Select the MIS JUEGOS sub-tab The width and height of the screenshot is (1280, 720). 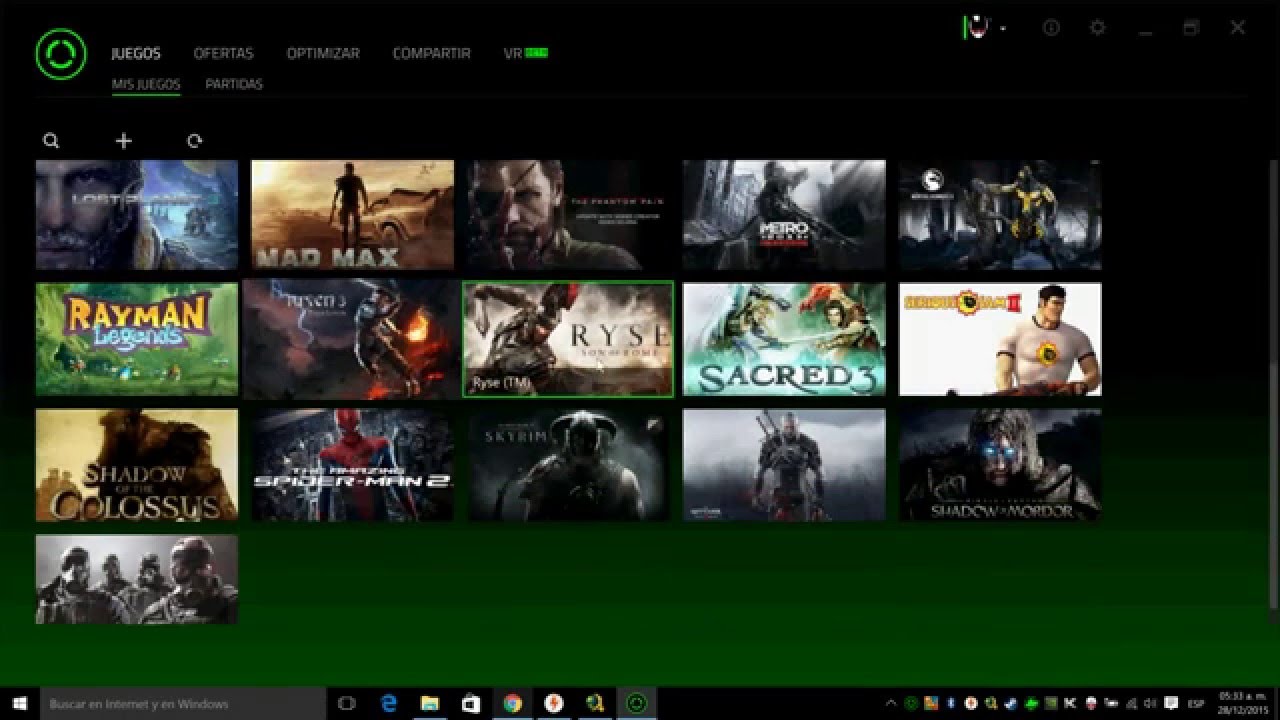(146, 84)
